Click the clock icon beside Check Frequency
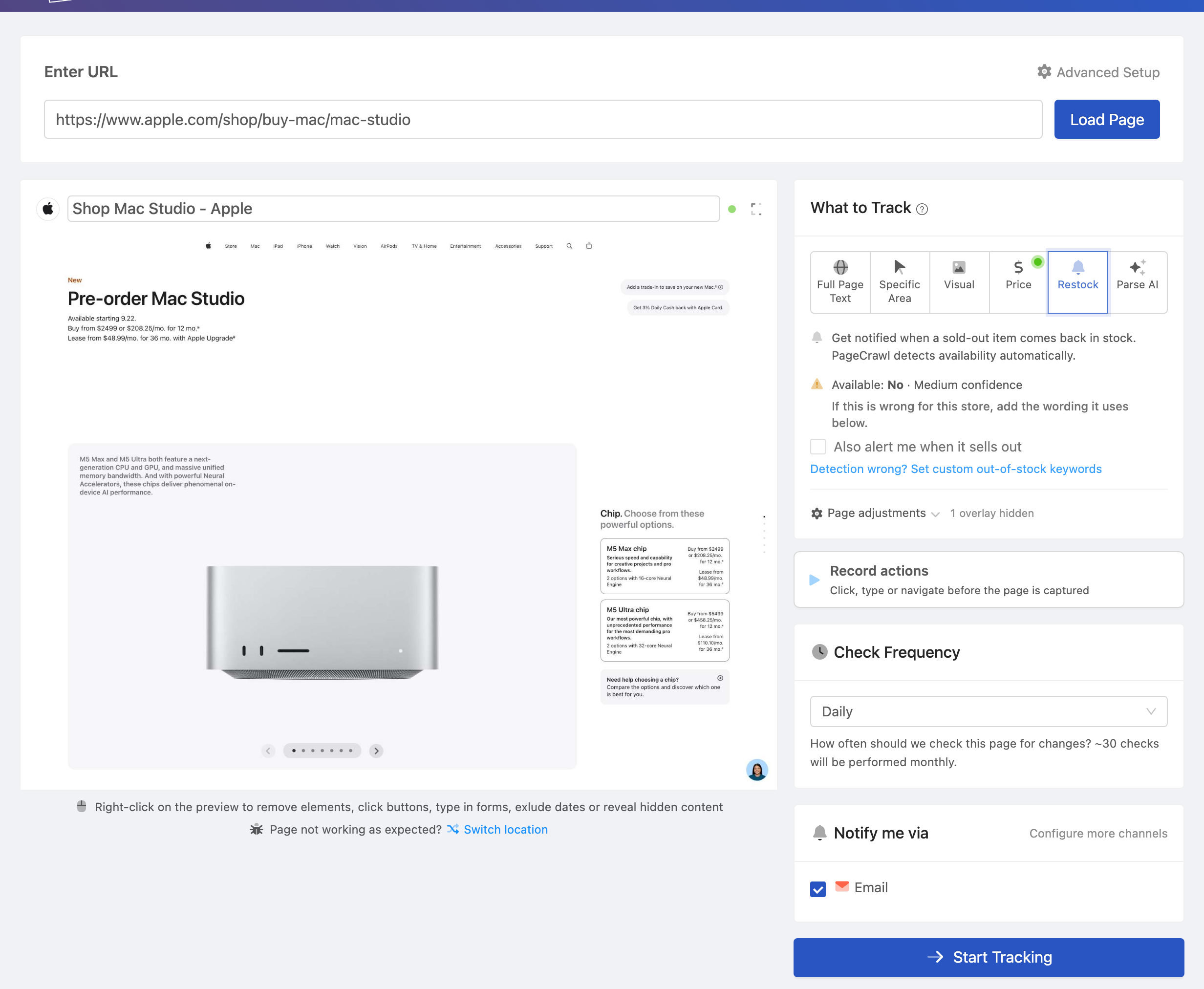1204x989 pixels. pos(819,652)
